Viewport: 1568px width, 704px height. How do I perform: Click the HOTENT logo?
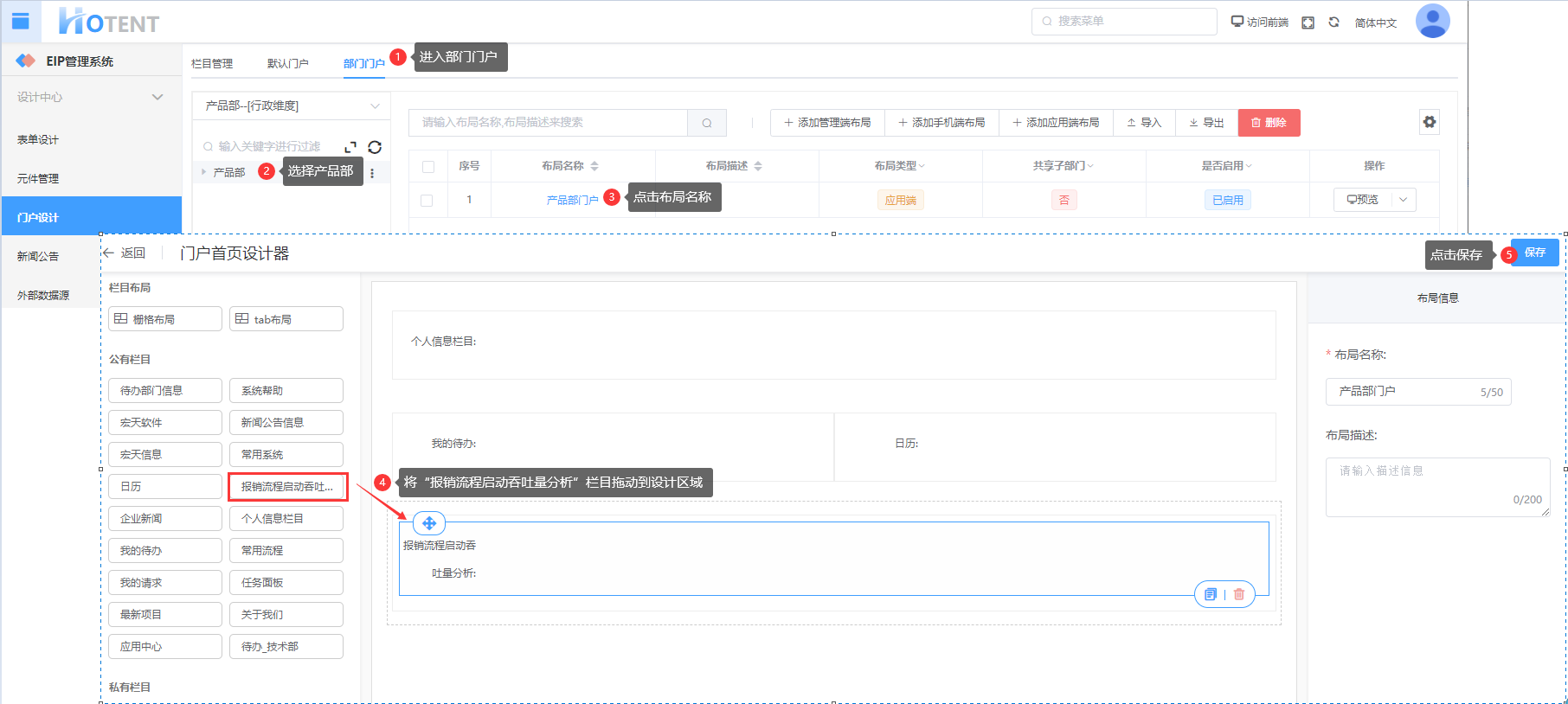(109, 22)
